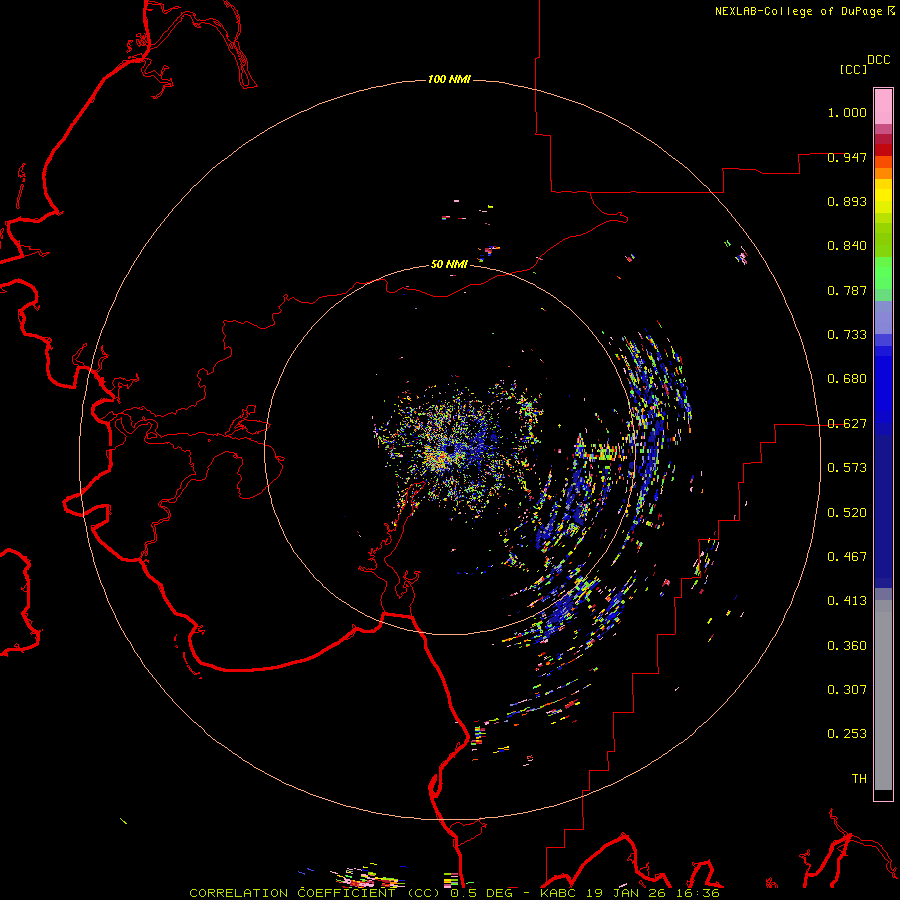Click the 0.627 color scale value
The height and width of the screenshot is (900, 900).
847,424
